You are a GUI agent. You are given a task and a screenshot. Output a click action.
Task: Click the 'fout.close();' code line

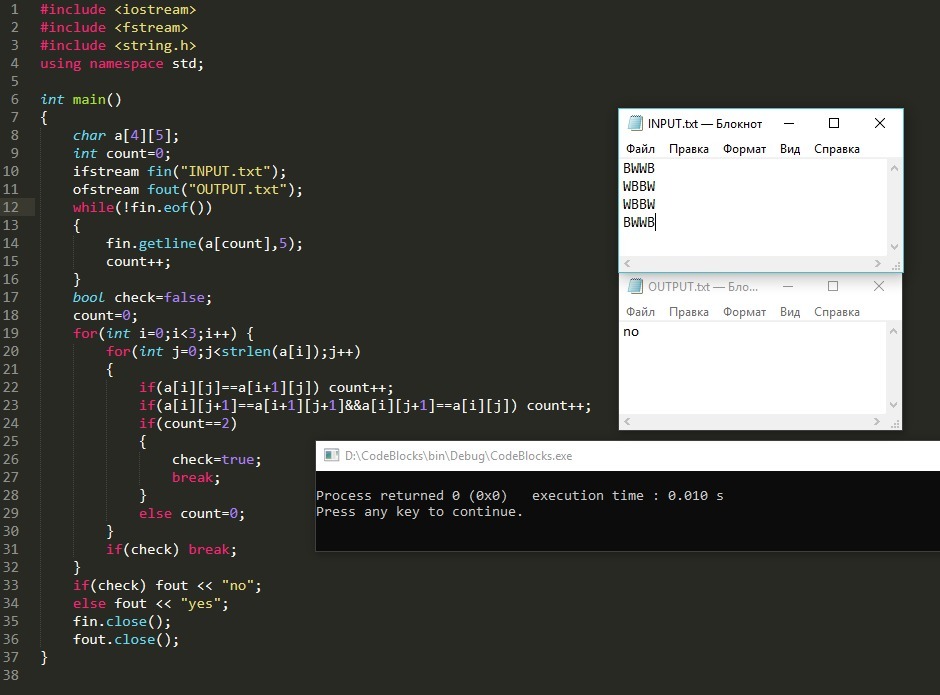coord(126,639)
